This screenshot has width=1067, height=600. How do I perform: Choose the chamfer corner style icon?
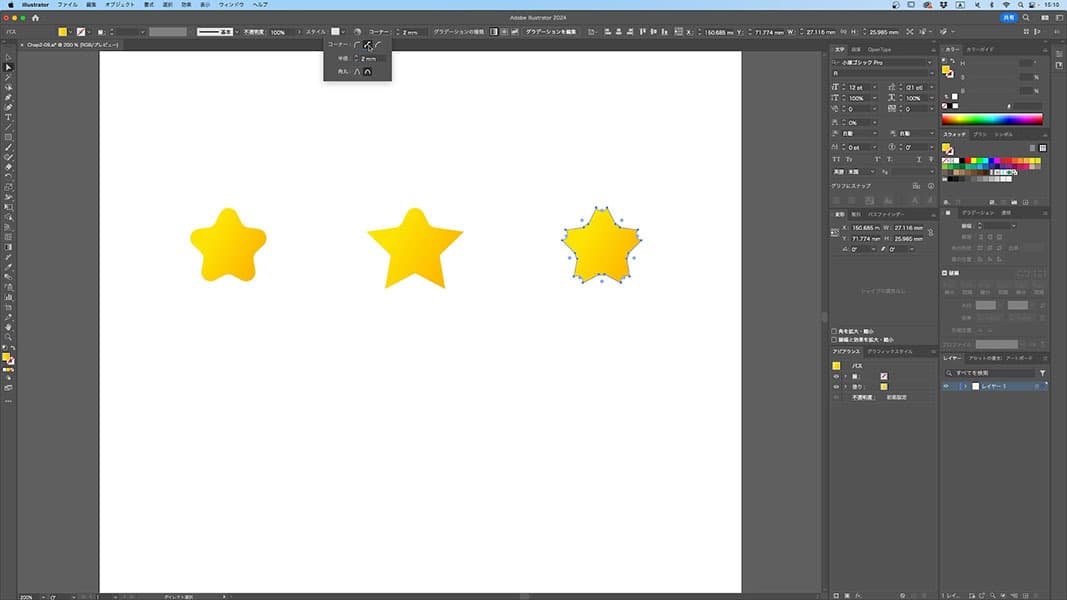coord(379,45)
